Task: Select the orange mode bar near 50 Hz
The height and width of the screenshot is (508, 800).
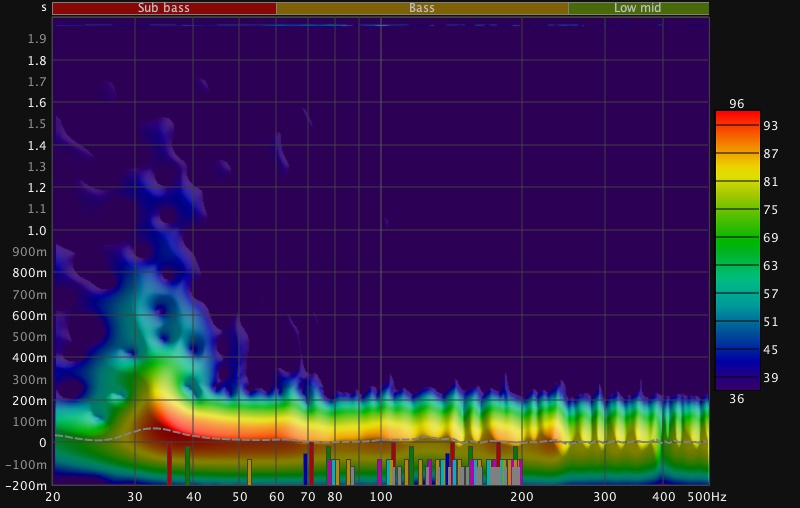Action: pyautogui.click(x=249, y=472)
